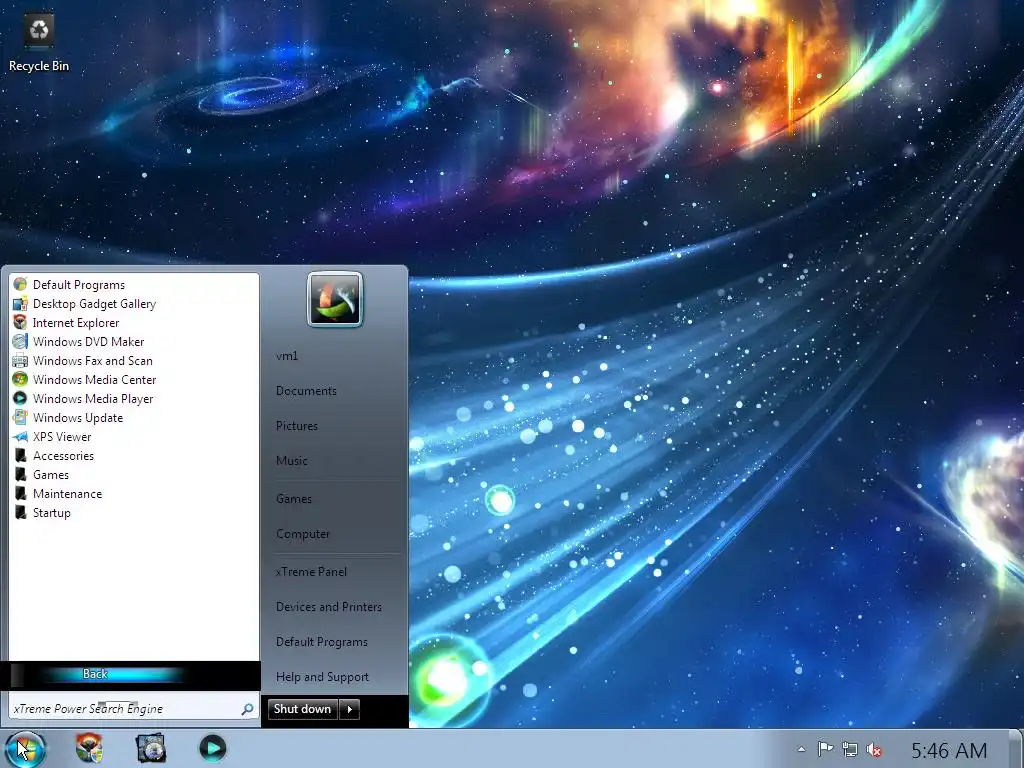Screen dimensions: 1024x768
Task: Open Help and Support
Action: tap(322, 677)
